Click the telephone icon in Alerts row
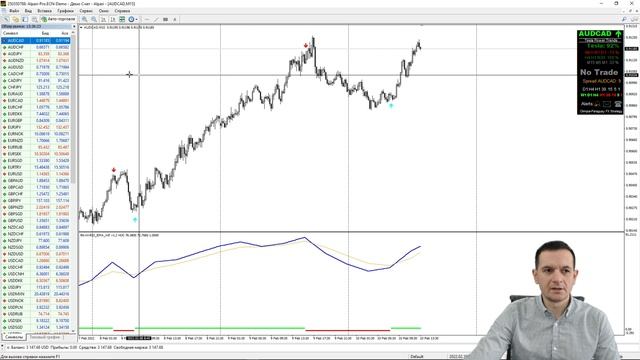 click(x=618, y=104)
